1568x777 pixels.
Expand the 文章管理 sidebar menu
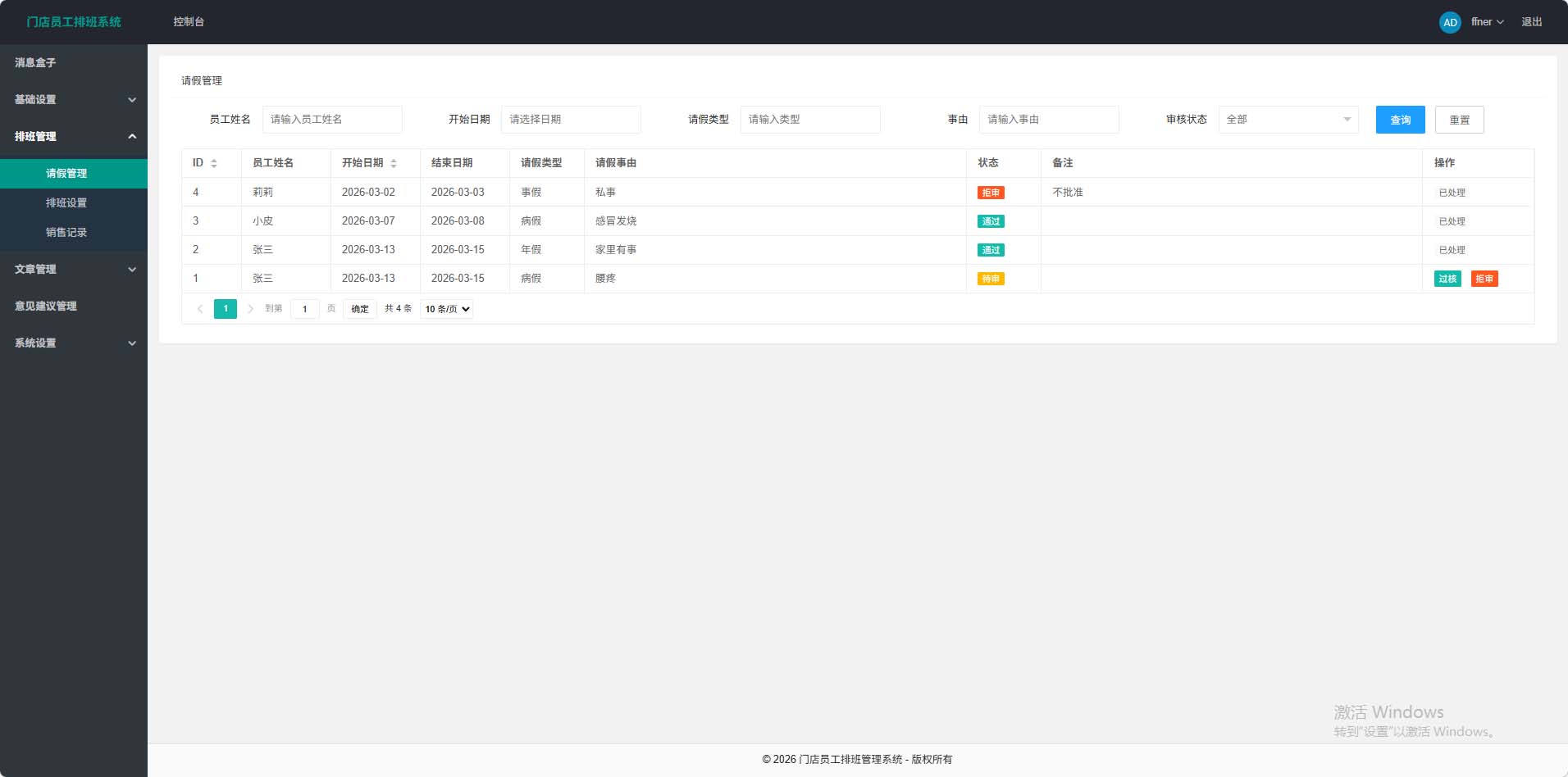73,270
